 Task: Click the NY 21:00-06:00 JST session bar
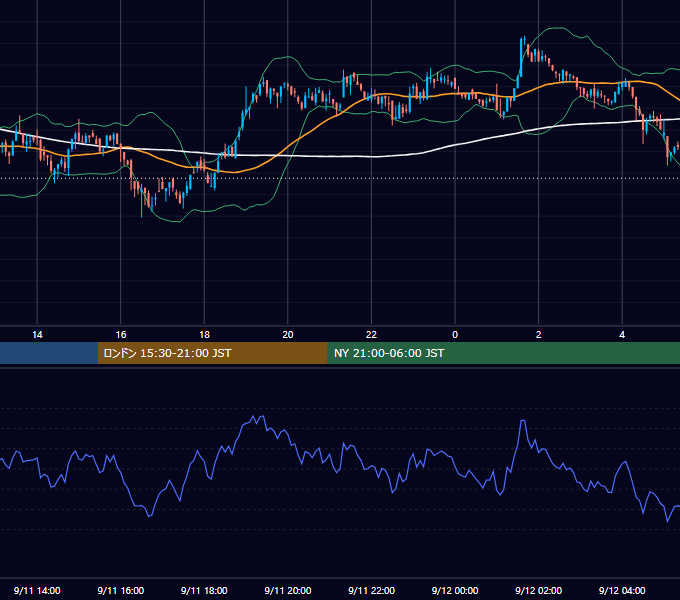tap(503, 353)
